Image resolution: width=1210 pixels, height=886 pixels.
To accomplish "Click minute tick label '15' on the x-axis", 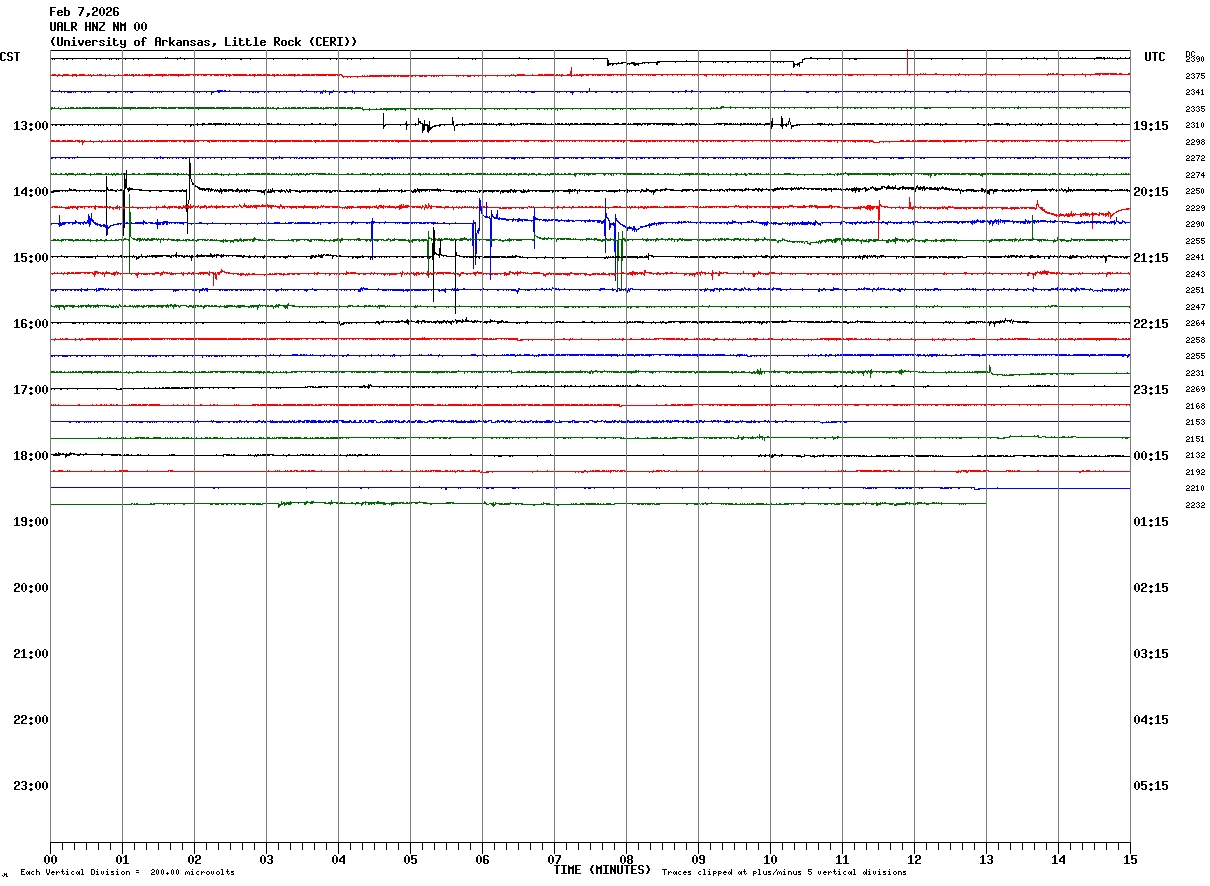I will (1130, 859).
